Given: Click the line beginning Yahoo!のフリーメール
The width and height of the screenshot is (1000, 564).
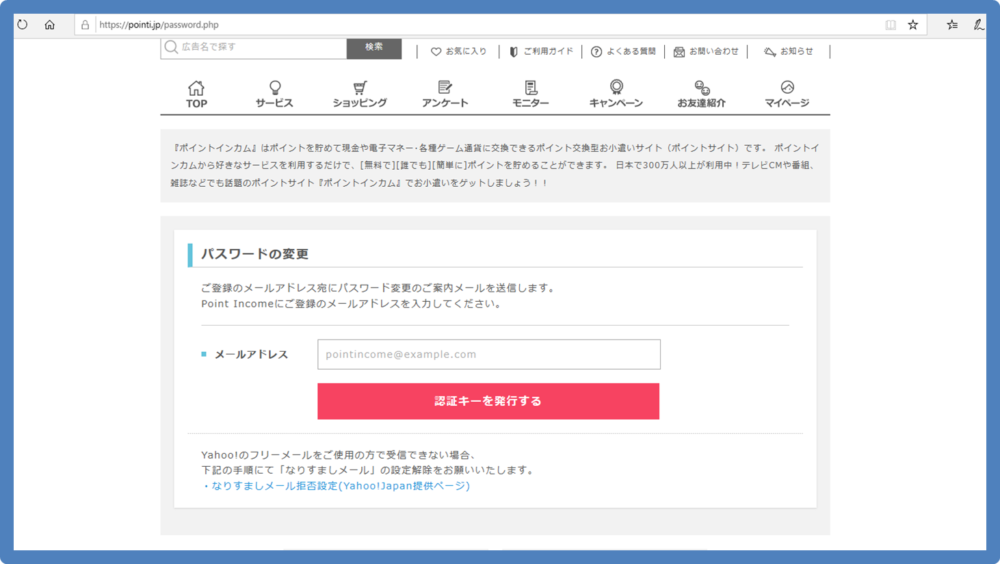Looking at the screenshot, I should [339, 456].
